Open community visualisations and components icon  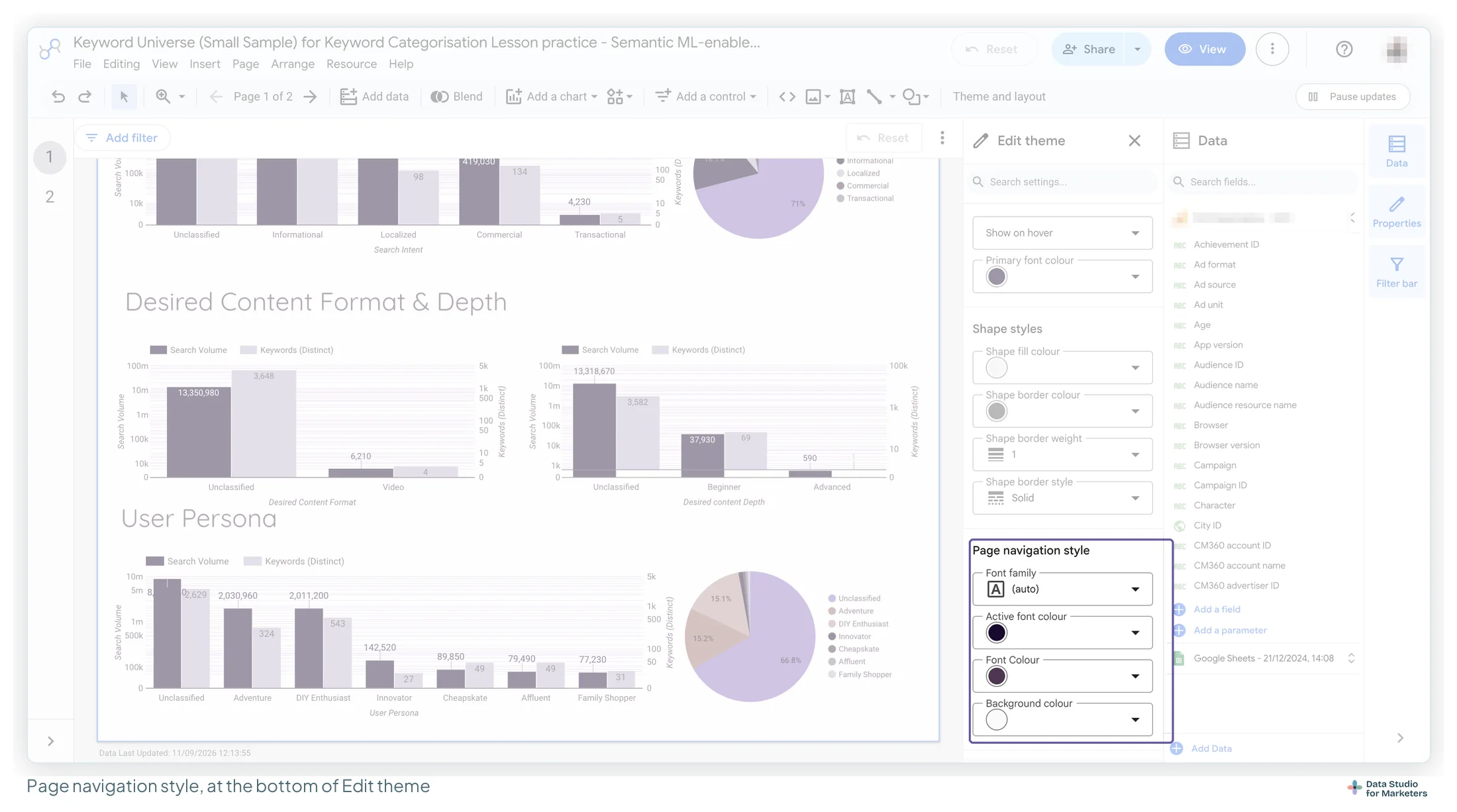[620, 97]
